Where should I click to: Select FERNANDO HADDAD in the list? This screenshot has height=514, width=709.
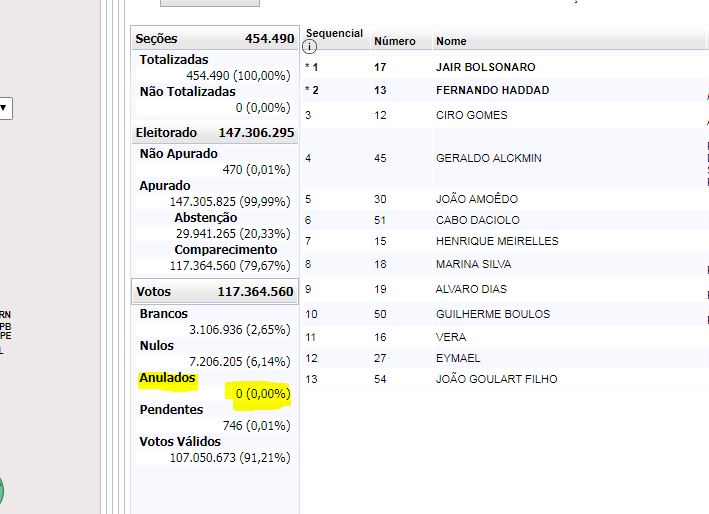(x=492, y=90)
